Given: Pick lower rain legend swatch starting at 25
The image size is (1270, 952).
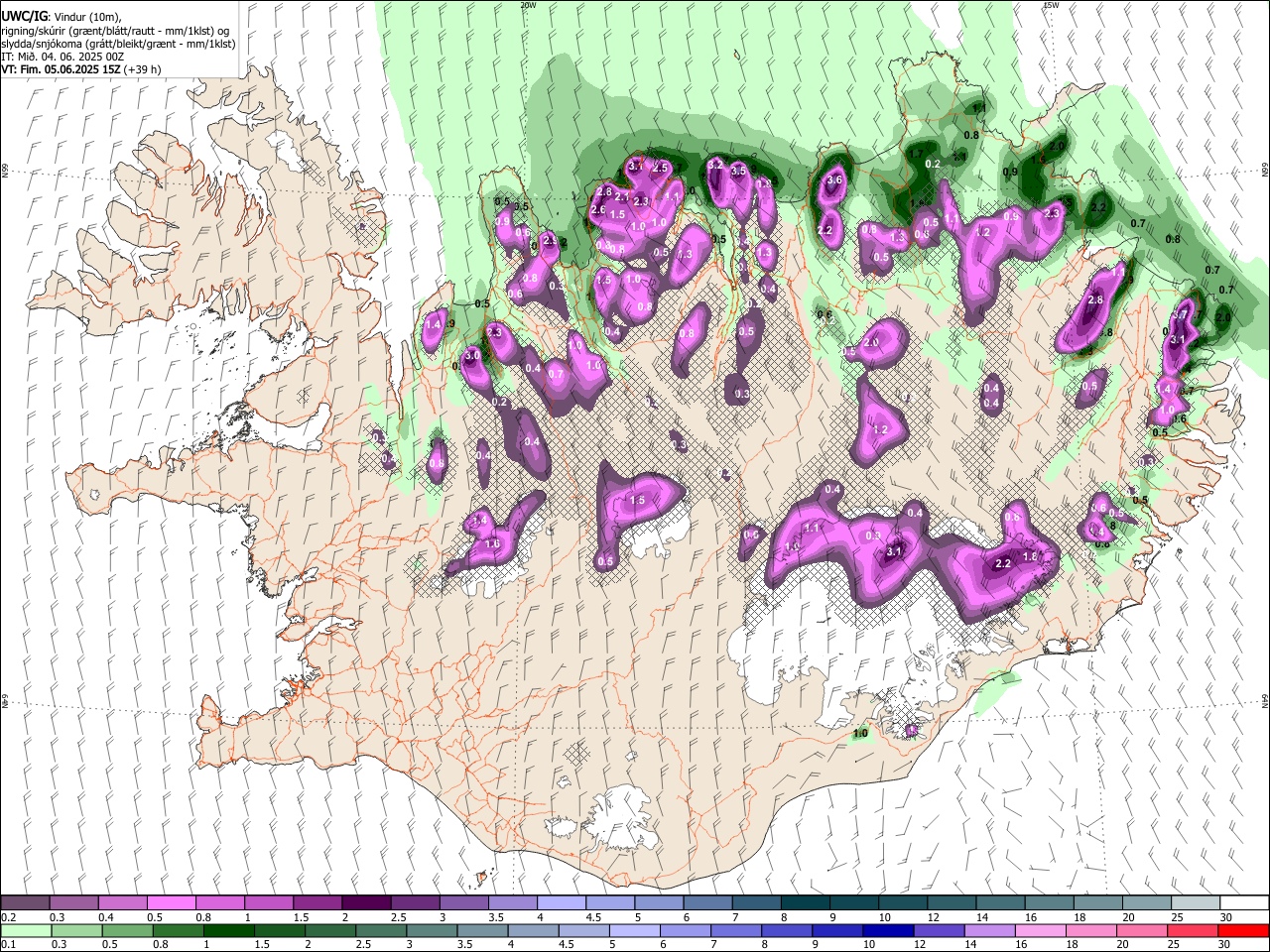Looking at the screenshot, I should 1193,930.
